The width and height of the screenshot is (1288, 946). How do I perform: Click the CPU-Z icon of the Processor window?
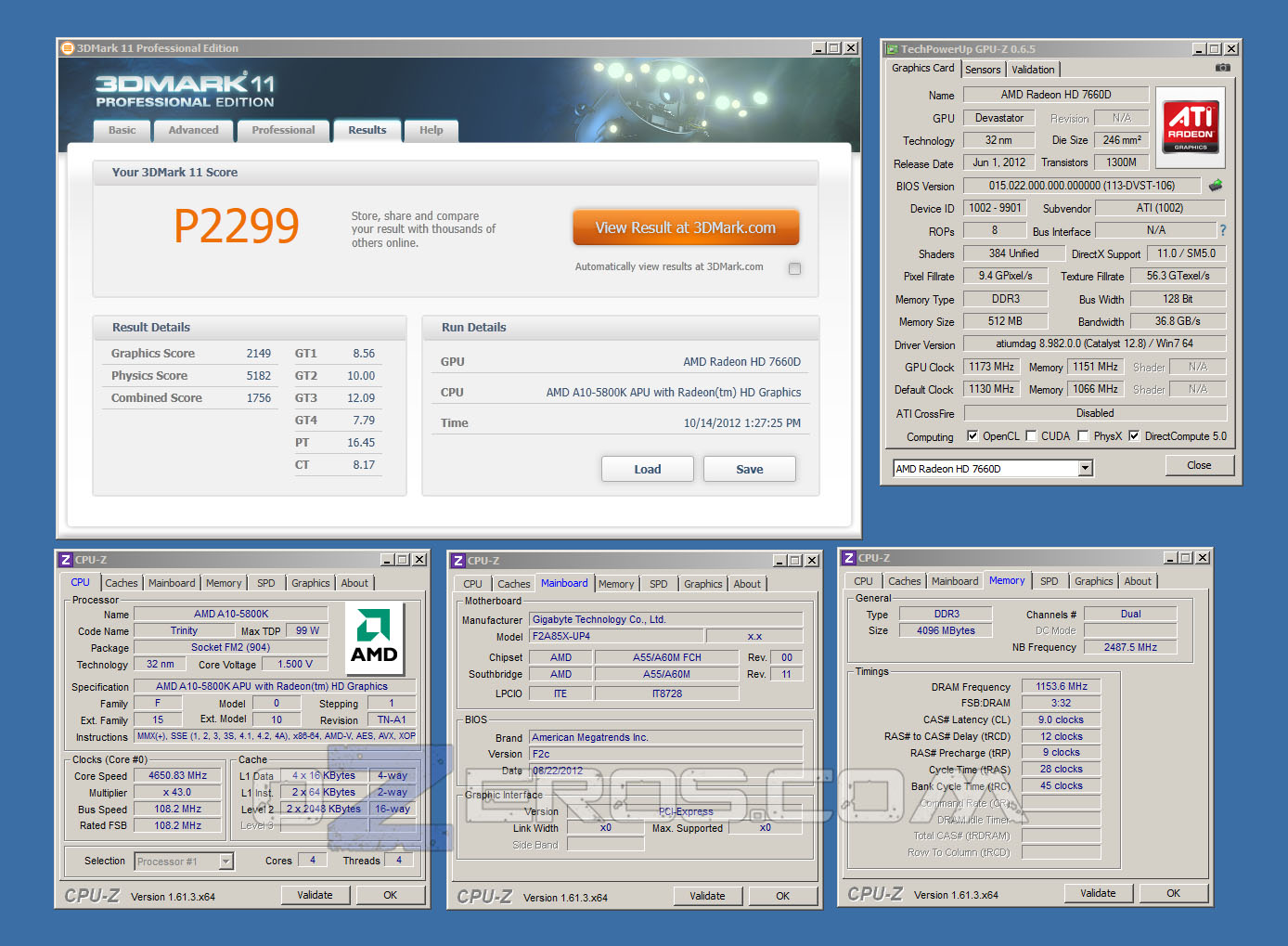point(66,560)
